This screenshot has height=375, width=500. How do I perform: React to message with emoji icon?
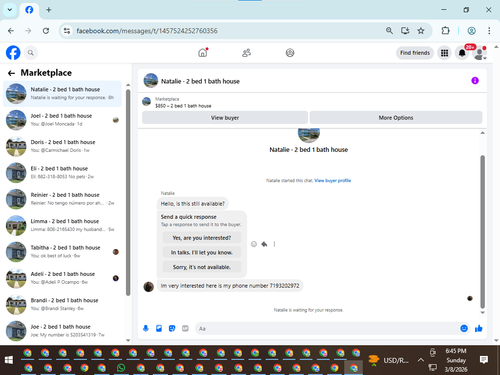(x=254, y=244)
